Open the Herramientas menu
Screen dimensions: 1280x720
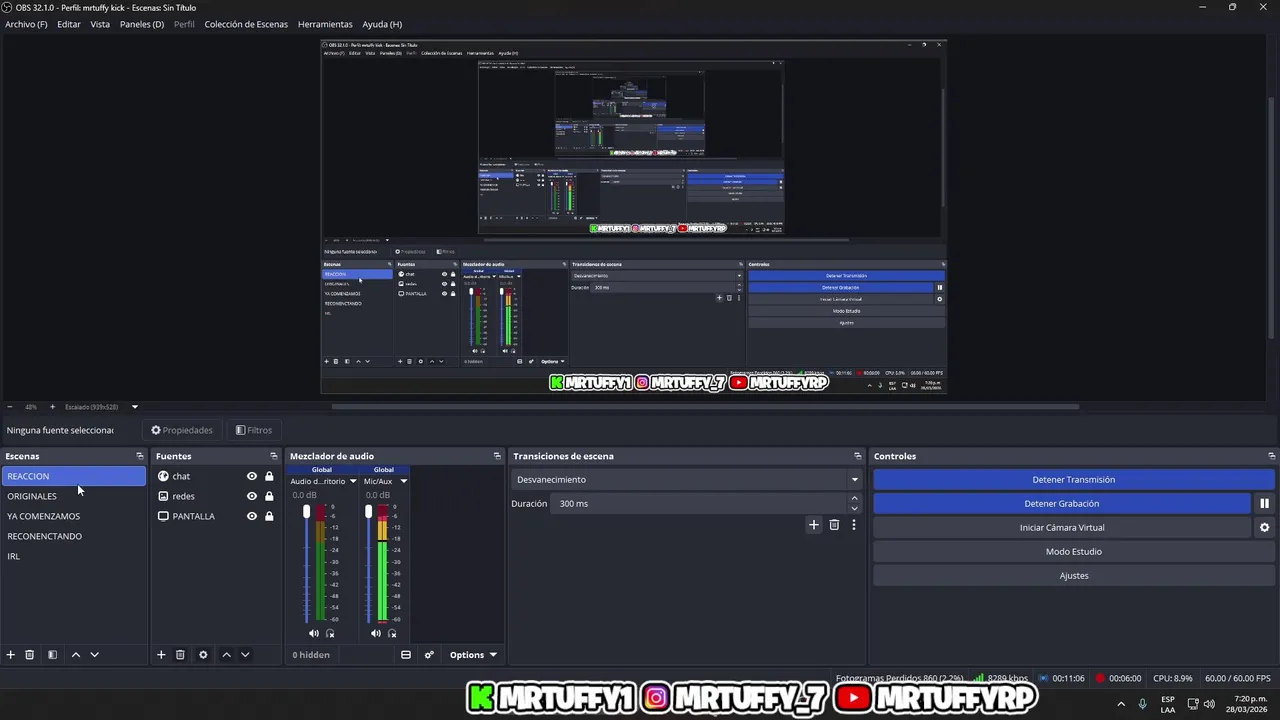325,24
